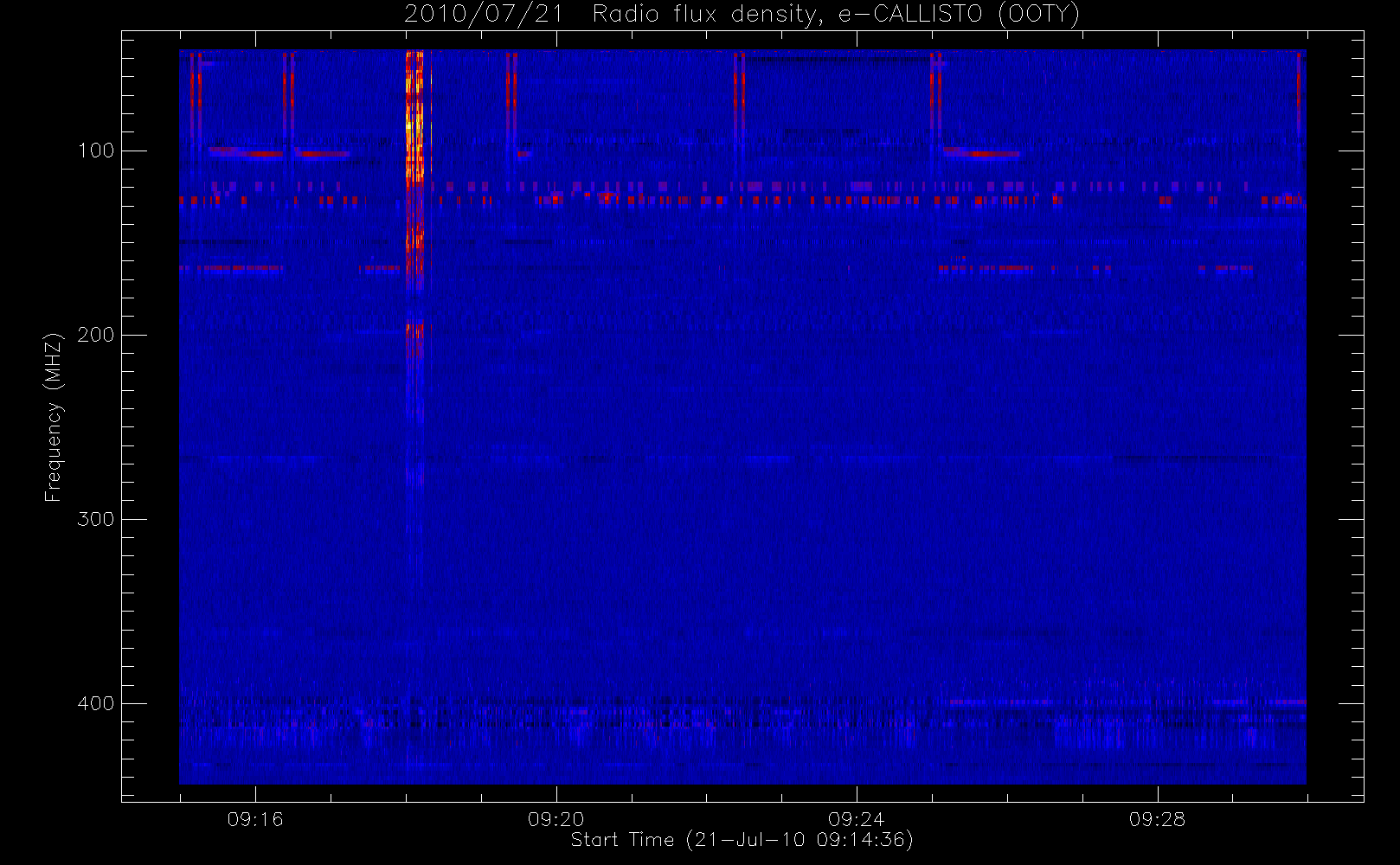Click the 100 frequency tick label

[x=95, y=151]
